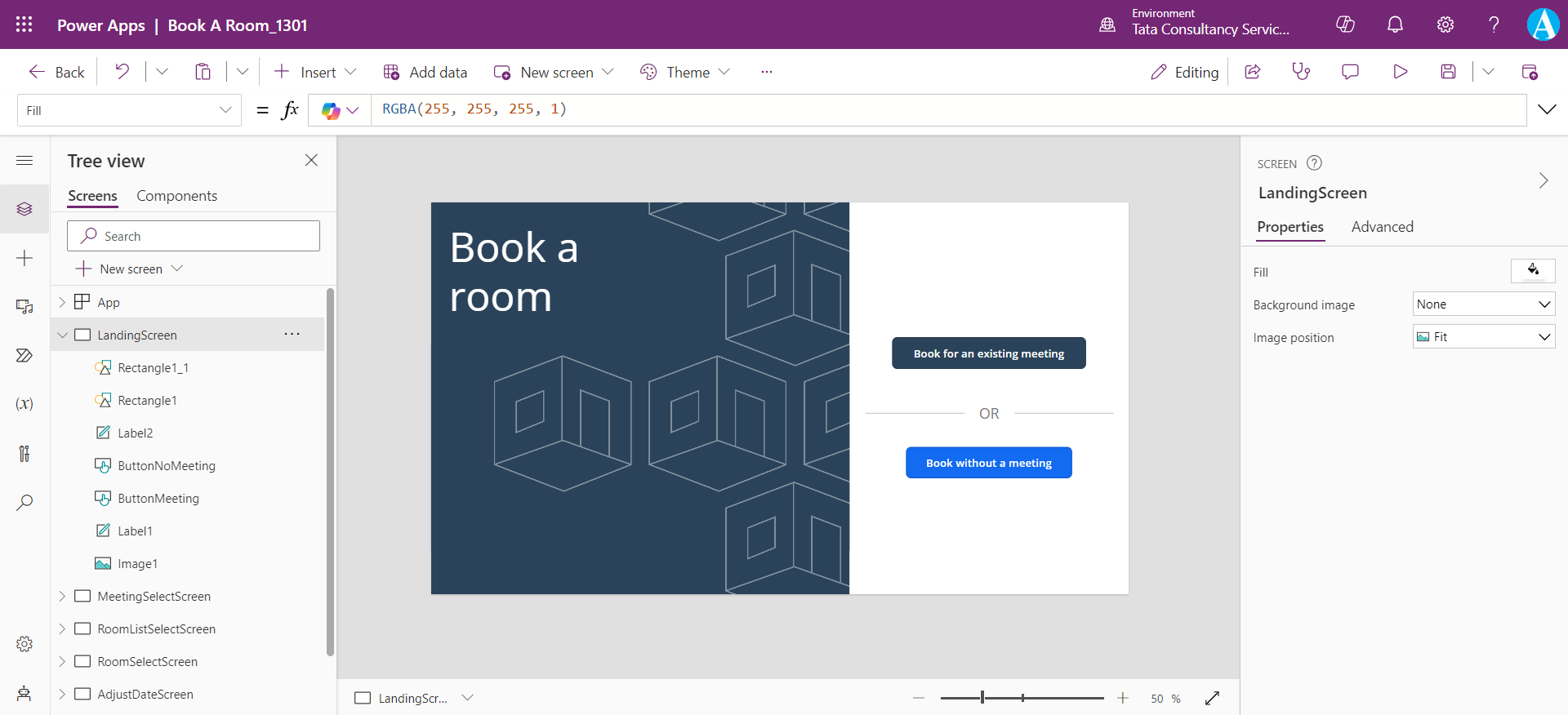Open the hamburger menu in left rail
This screenshot has width=1568, height=715.
(24, 161)
